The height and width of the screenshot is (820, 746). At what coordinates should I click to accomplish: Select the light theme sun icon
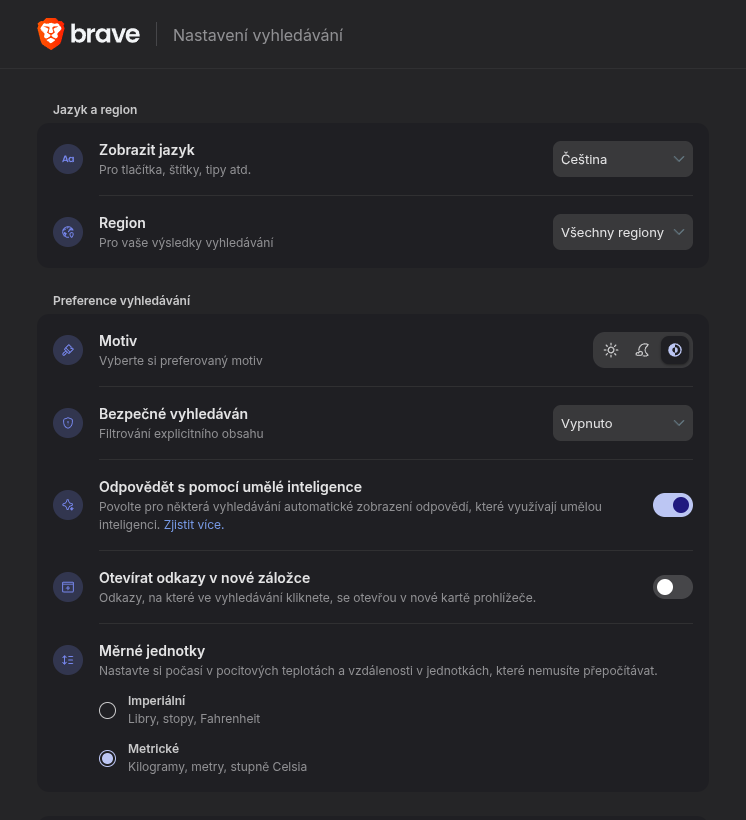(x=611, y=350)
